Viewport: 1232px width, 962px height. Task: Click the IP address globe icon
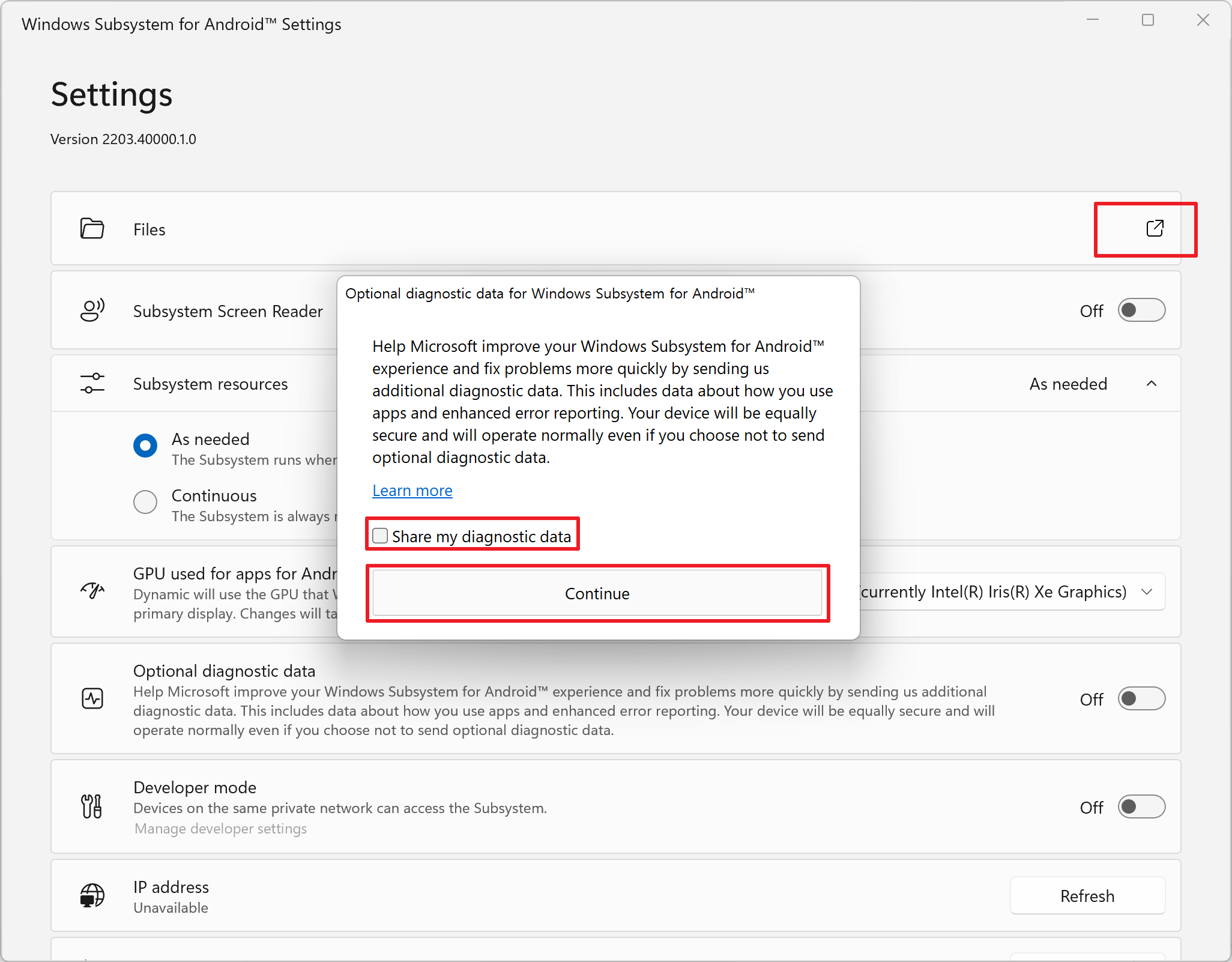[92, 895]
